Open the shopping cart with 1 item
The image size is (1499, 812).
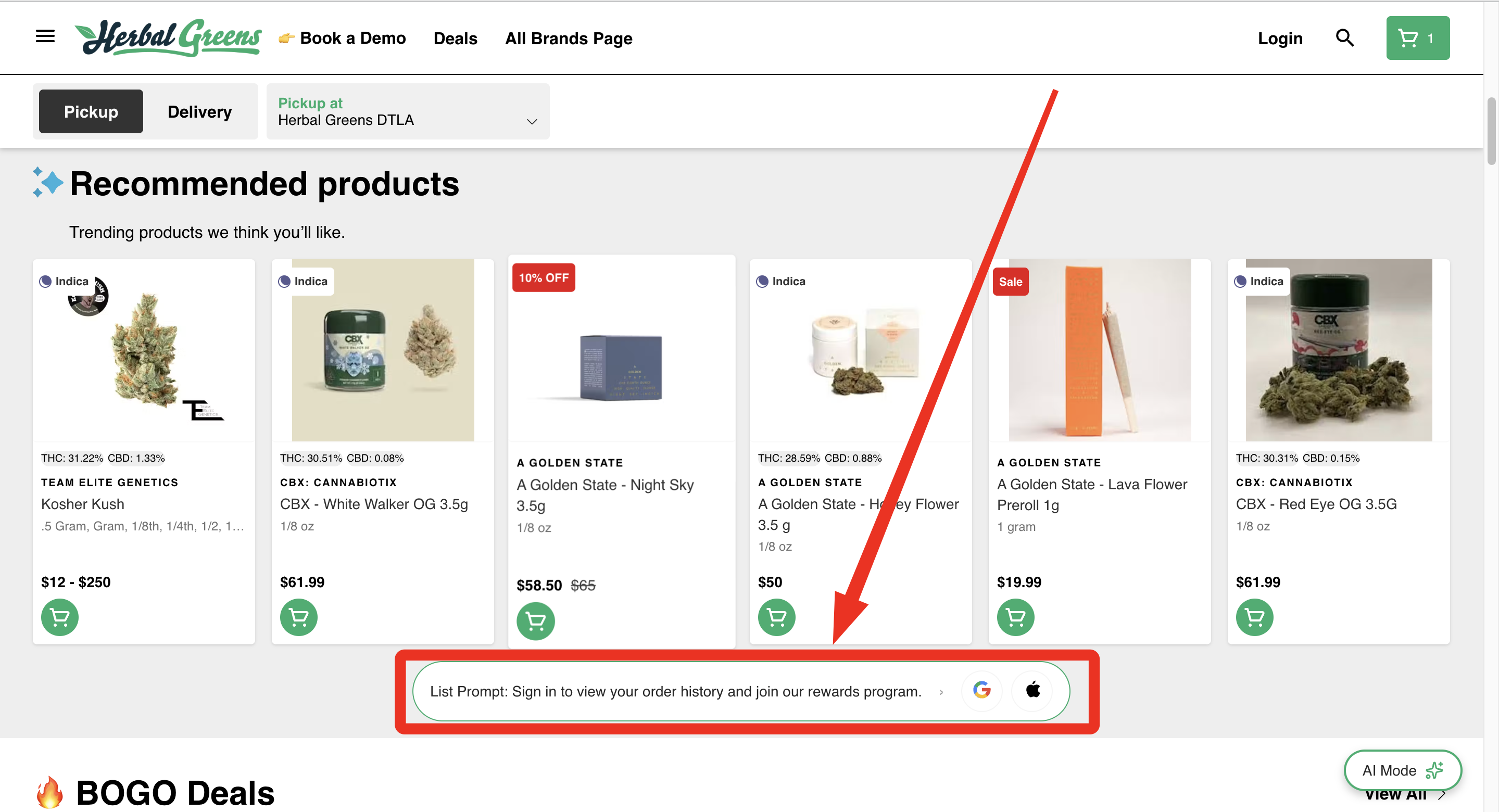tap(1418, 38)
